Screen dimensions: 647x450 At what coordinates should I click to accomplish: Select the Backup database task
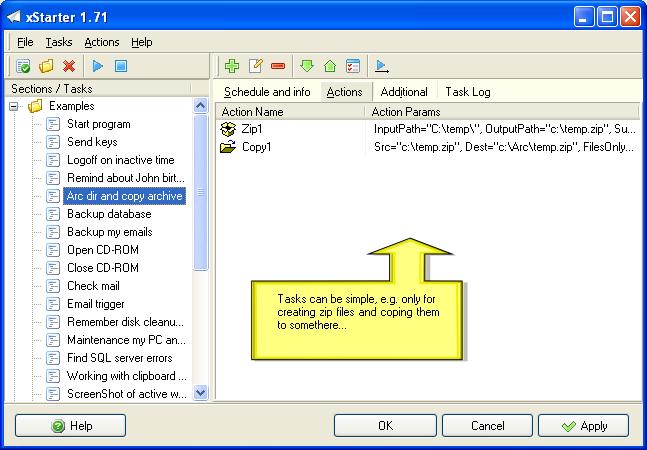(109, 214)
